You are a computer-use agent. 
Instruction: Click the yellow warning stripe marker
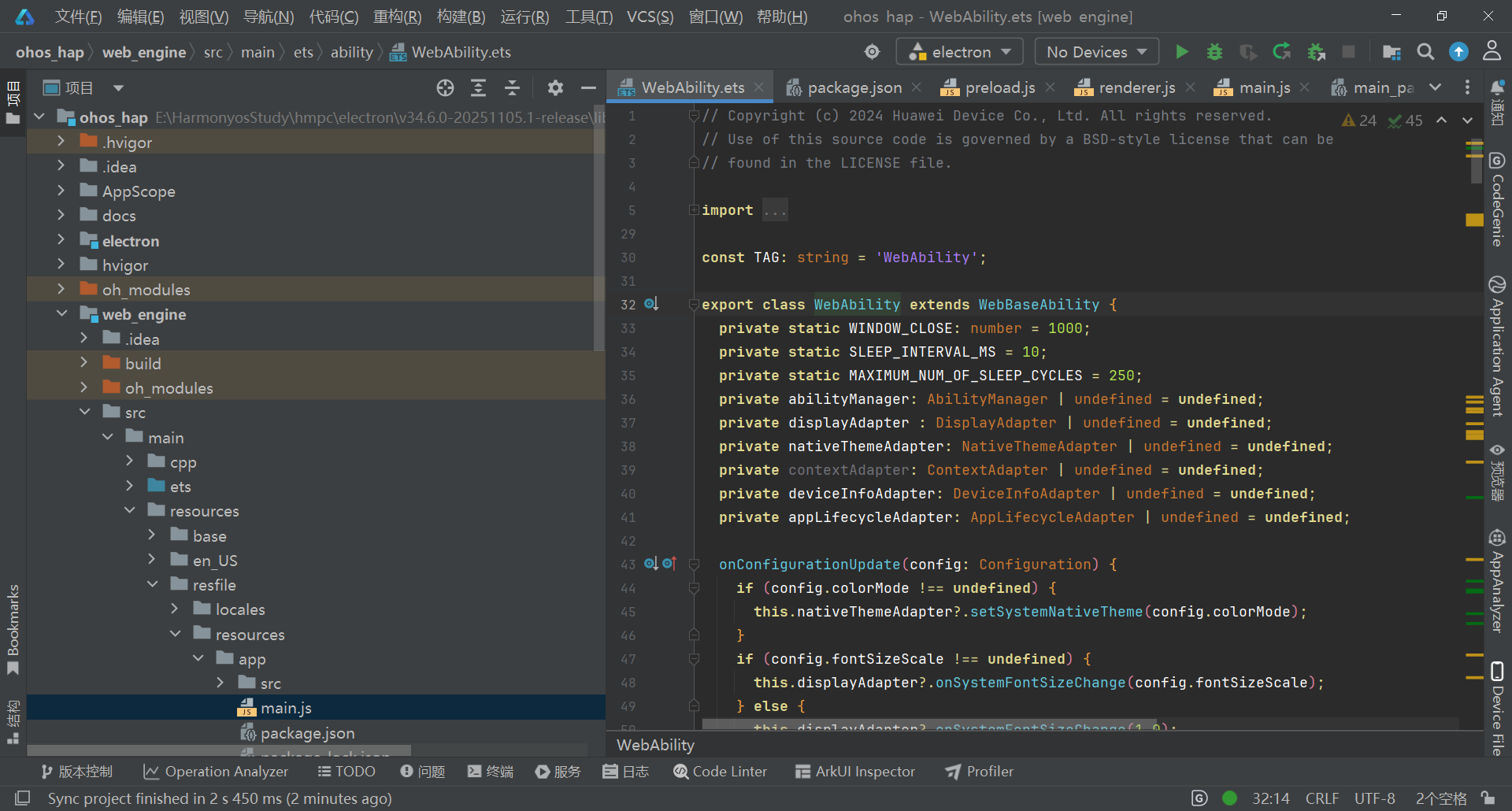[x=1474, y=220]
